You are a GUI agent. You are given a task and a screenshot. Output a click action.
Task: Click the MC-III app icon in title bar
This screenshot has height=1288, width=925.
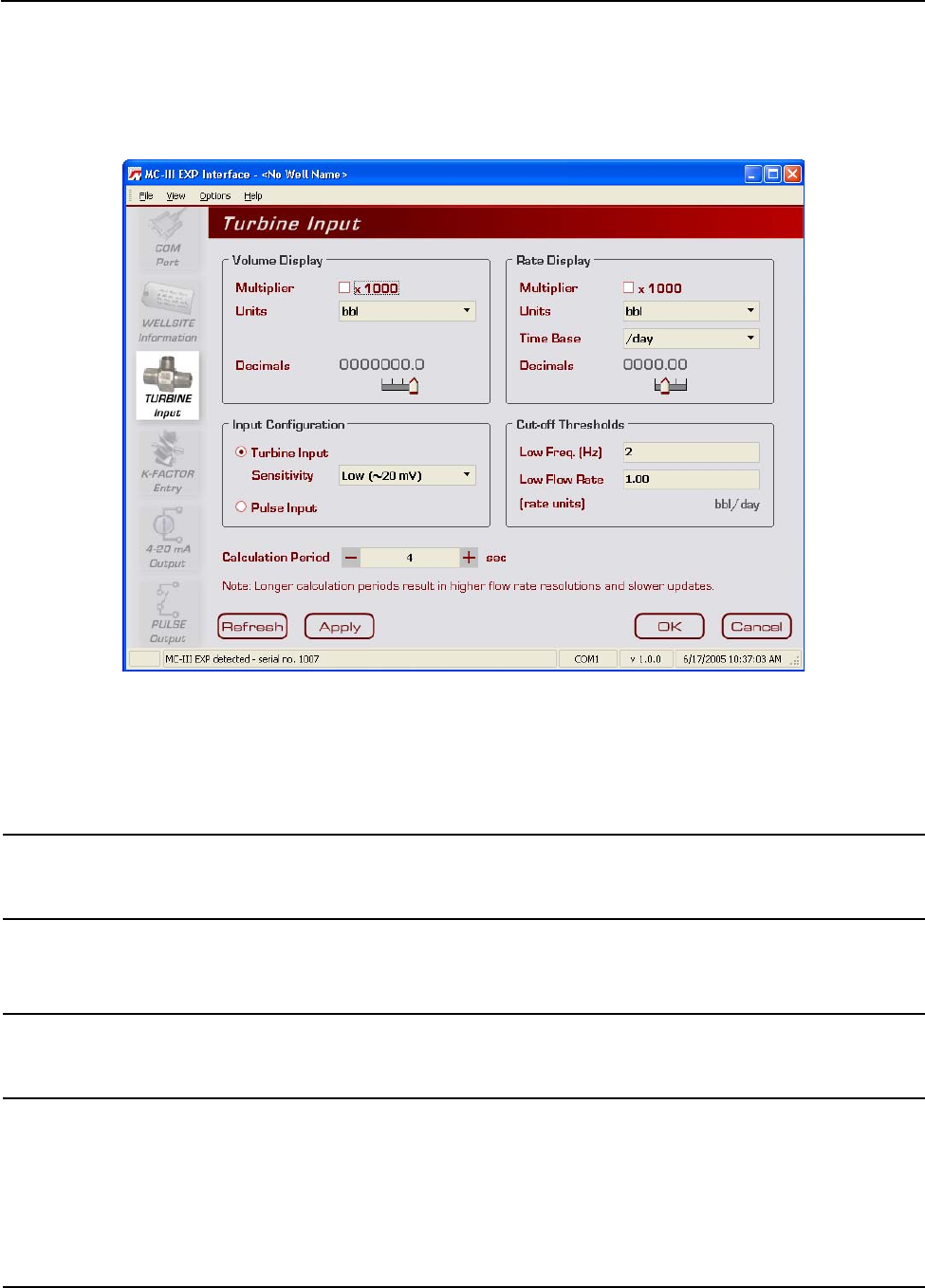coord(135,175)
